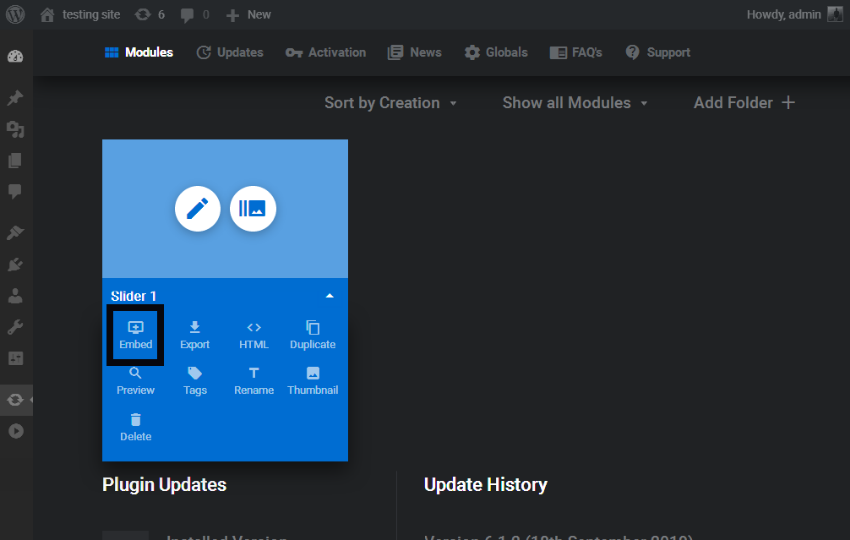850x540 pixels.
Task: Open Media from the sidebar icon
Action: tap(15, 129)
